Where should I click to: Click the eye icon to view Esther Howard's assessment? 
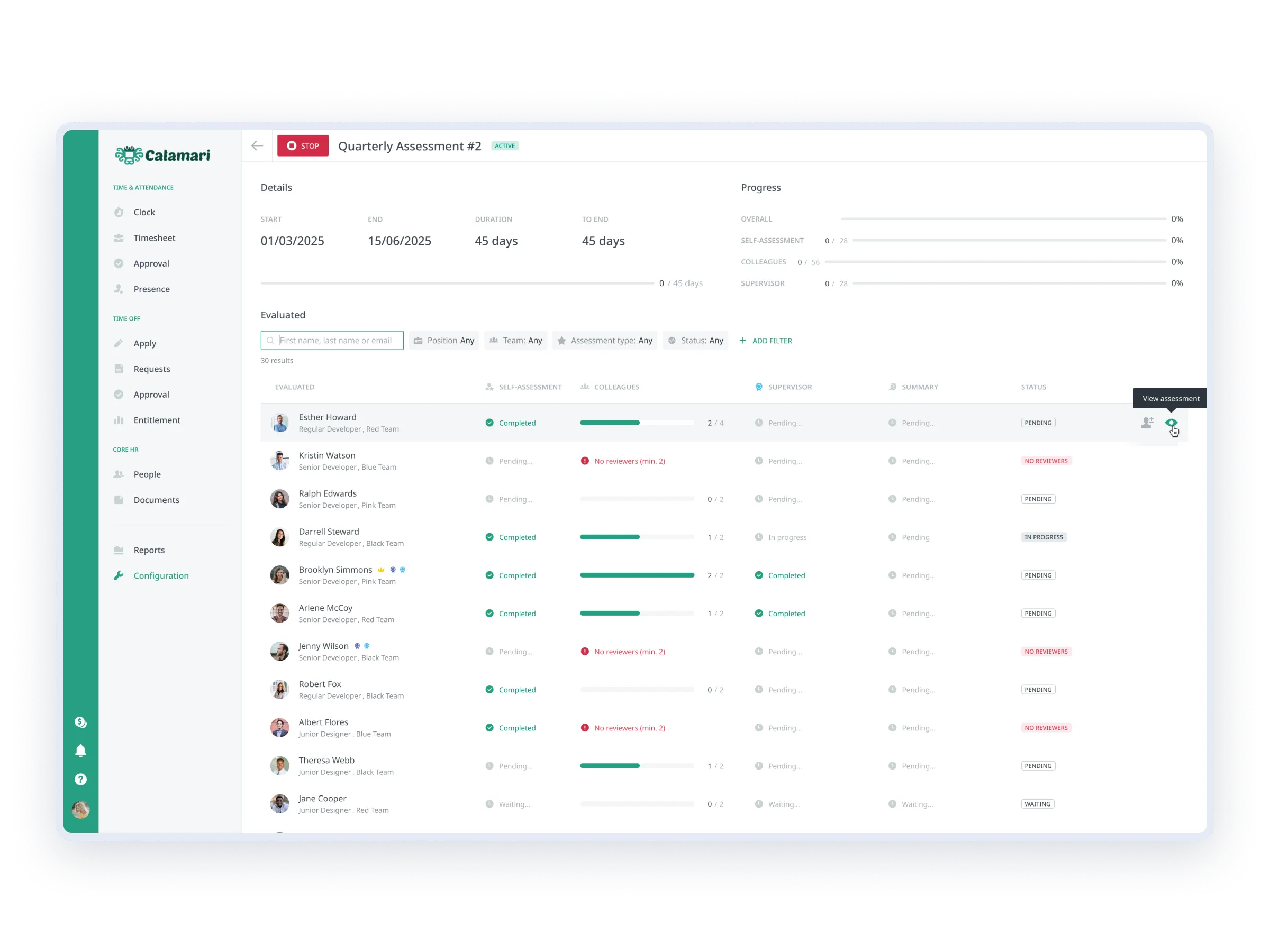tap(1171, 423)
